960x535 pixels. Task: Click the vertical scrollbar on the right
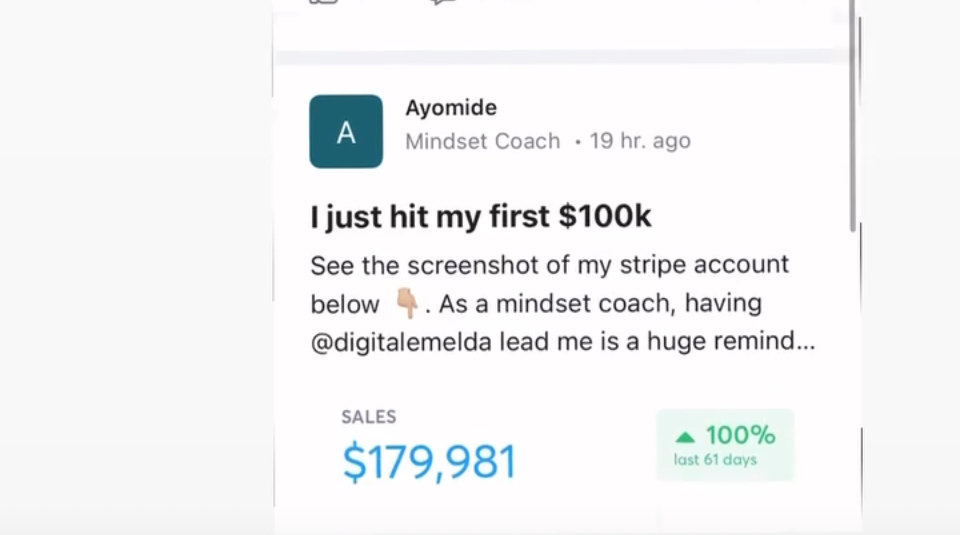click(x=853, y=116)
